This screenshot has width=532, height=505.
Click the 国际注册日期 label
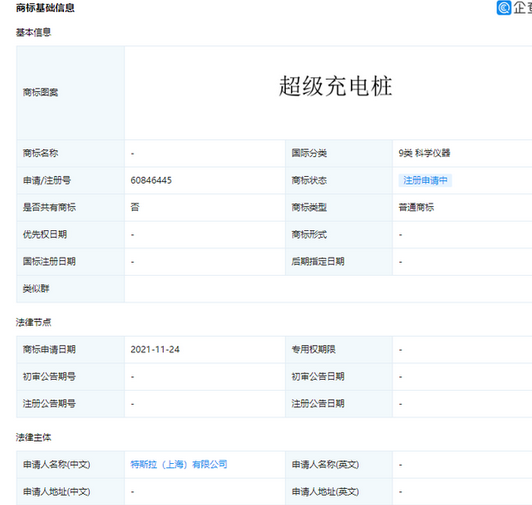49,262
